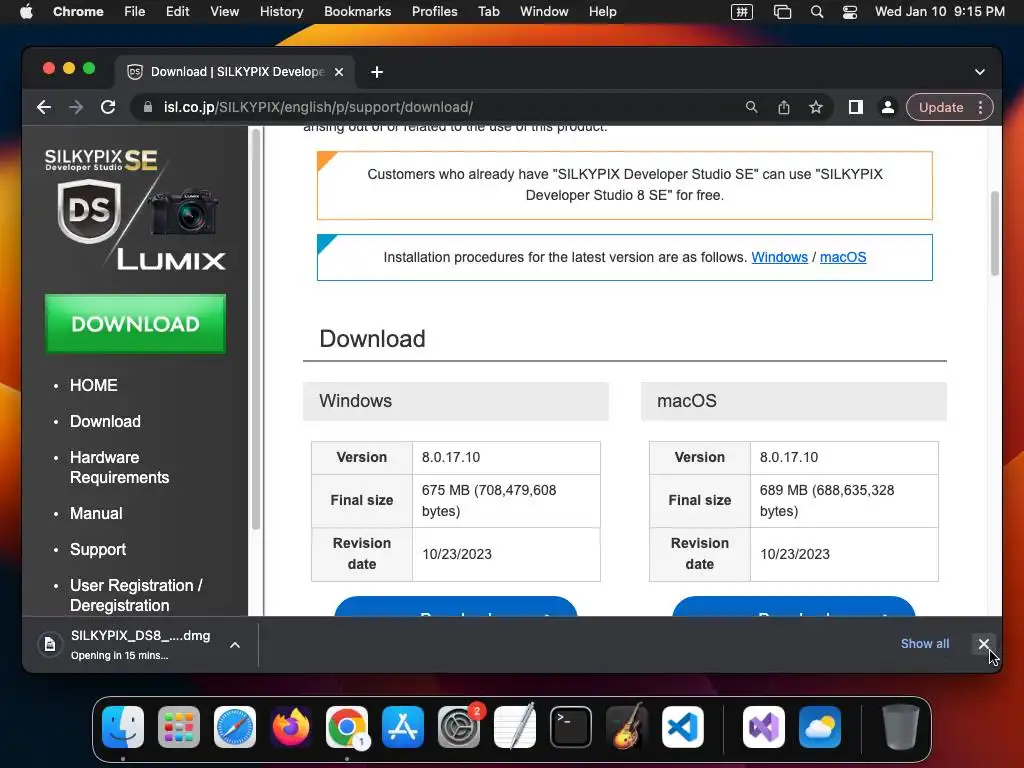Open Weather app from the Dock
The height and width of the screenshot is (768, 1024).
(x=820, y=727)
